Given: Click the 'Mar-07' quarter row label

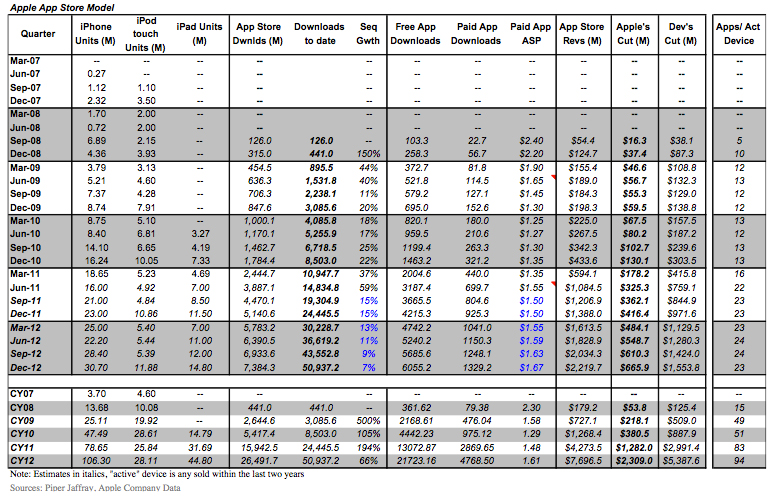Looking at the screenshot, I should pyautogui.click(x=25, y=61).
